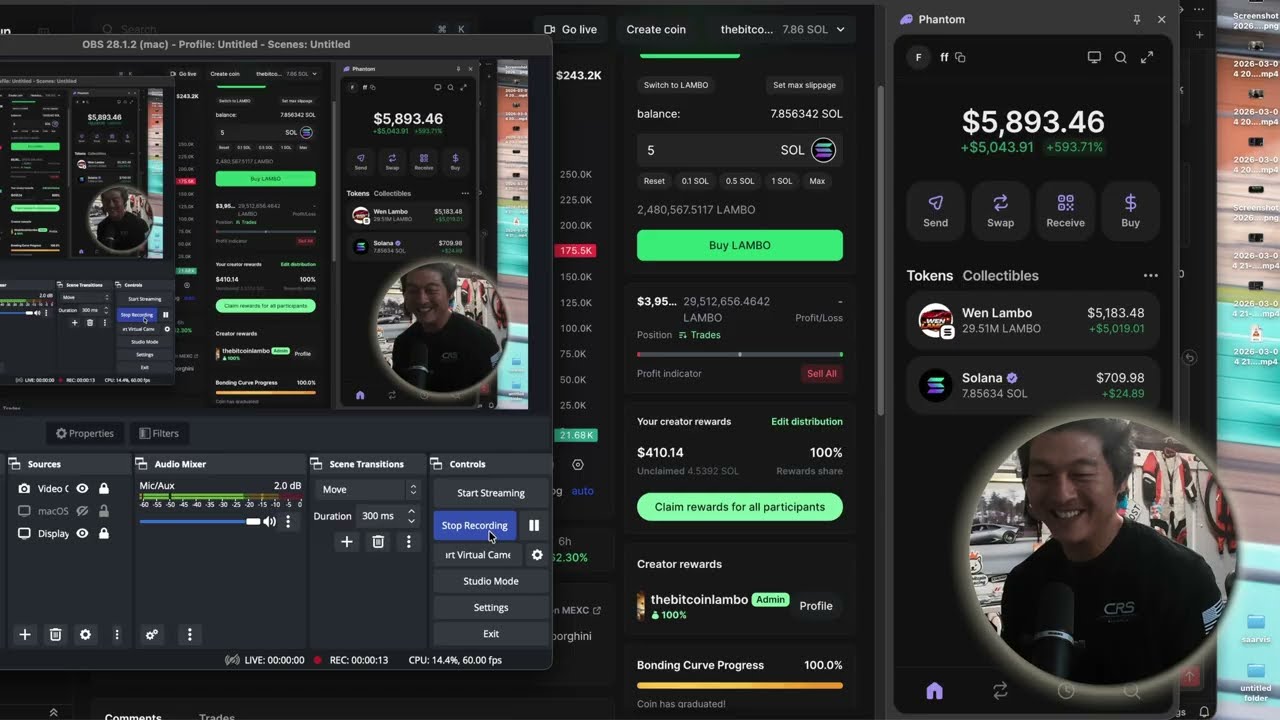Open the Buy action in Phantom
1280x720 pixels.
(x=1130, y=211)
